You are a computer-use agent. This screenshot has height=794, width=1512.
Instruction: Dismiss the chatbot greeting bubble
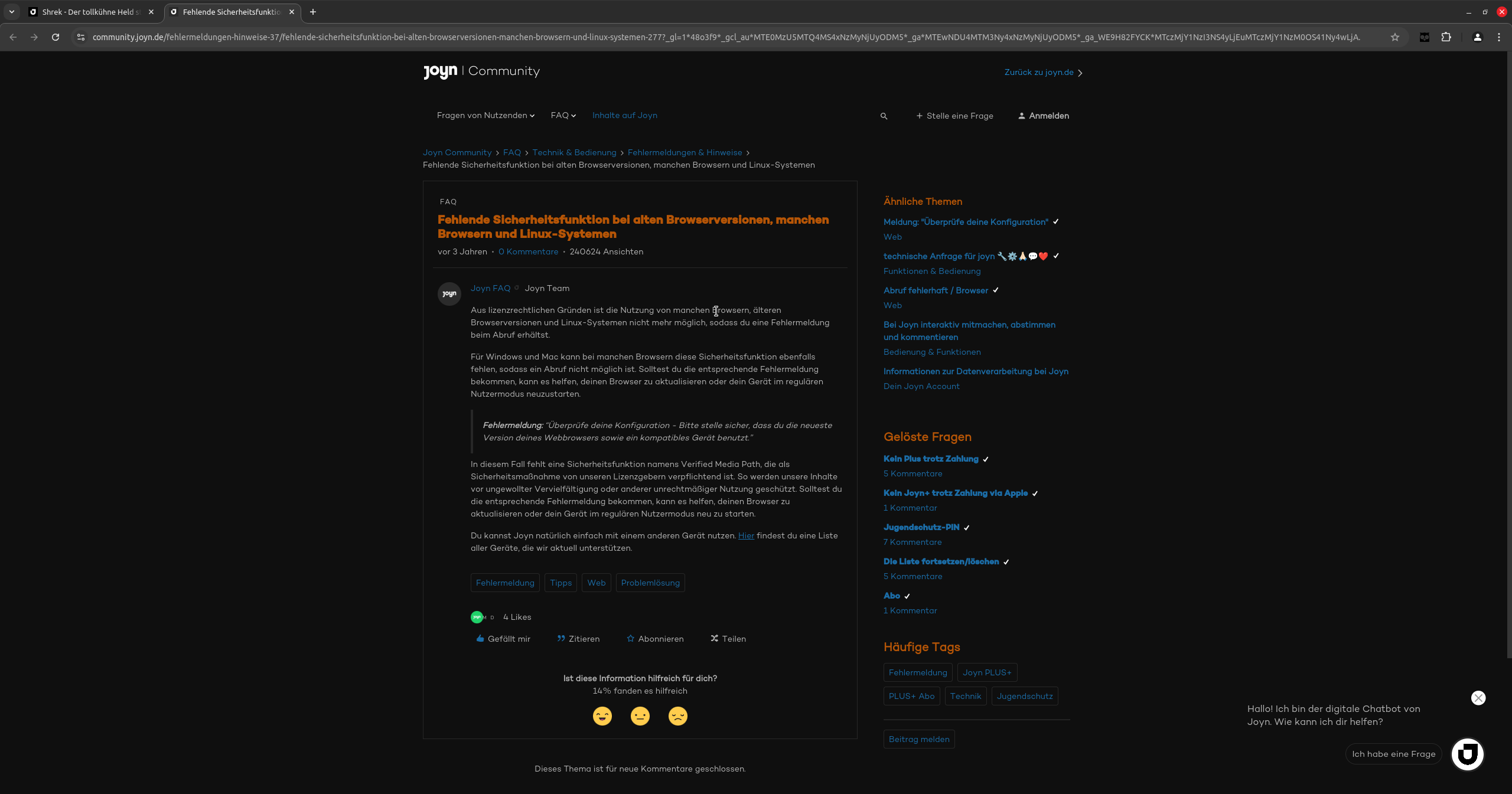click(1478, 698)
